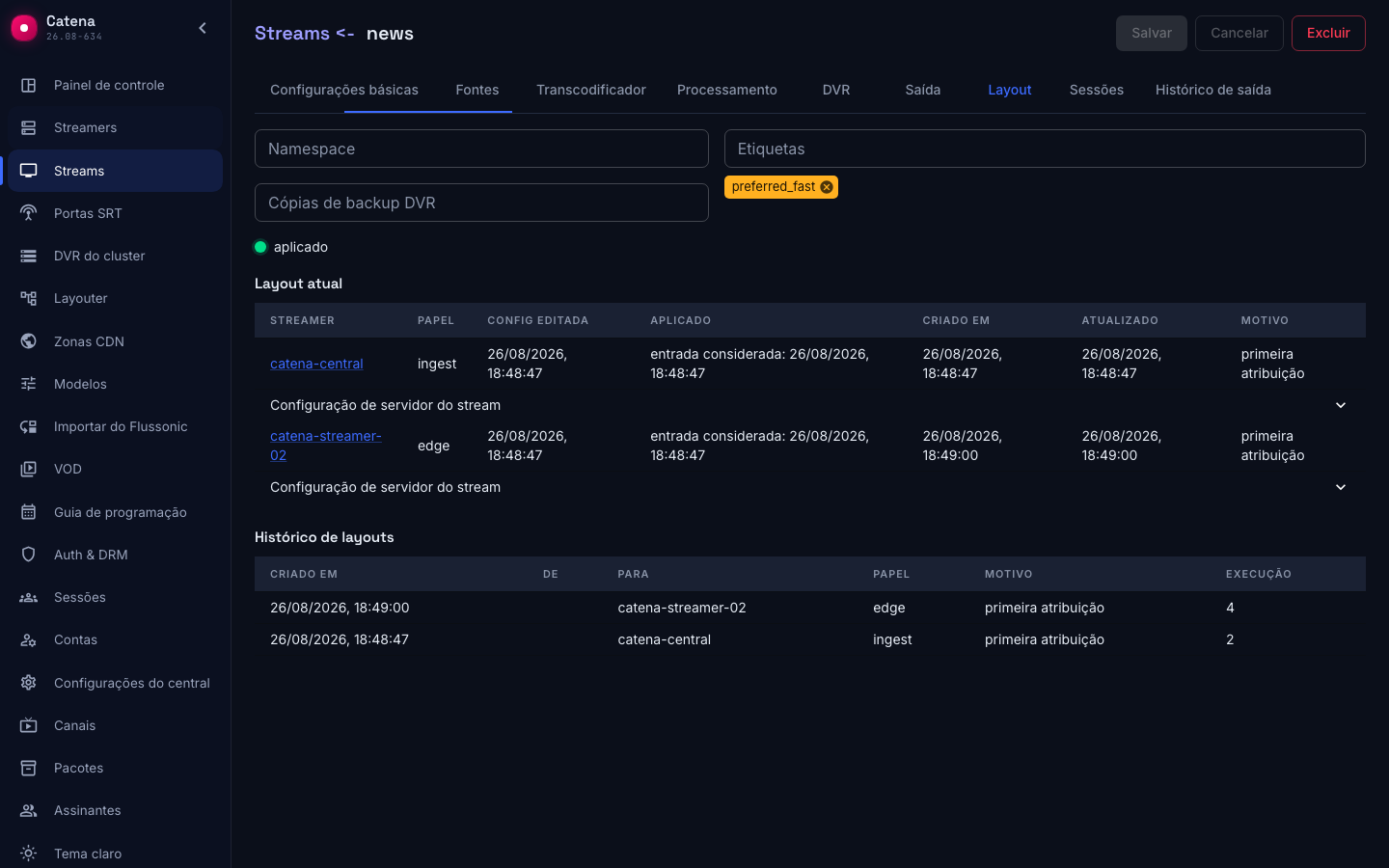Viewport: 1389px width, 868px height.
Task: Click the Portas SRT antenna icon
Action: click(x=29, y=213)
